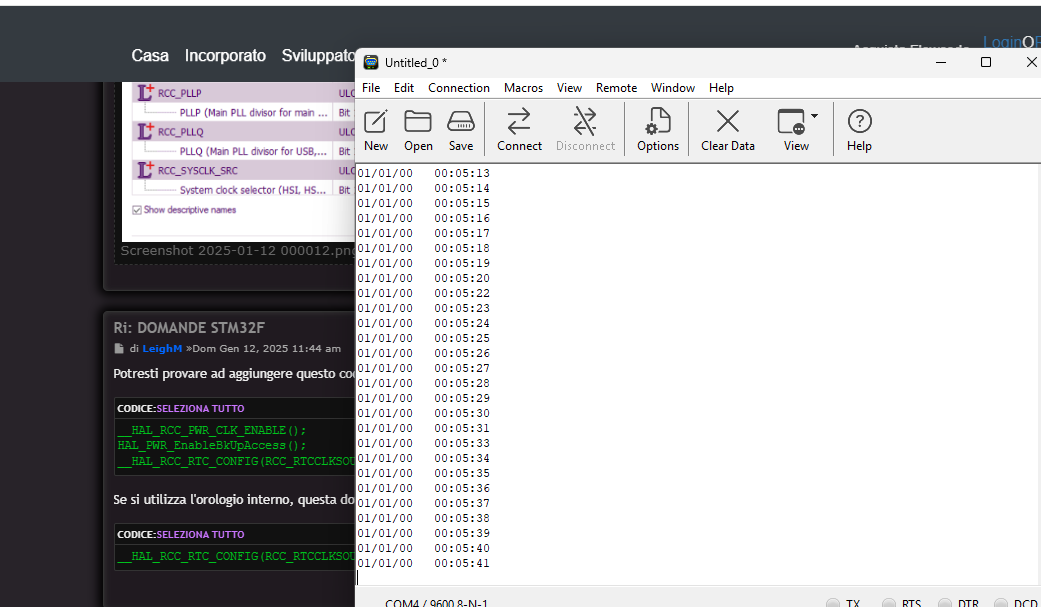Click the RCC_PLLQ register icon

pos(145,131)
